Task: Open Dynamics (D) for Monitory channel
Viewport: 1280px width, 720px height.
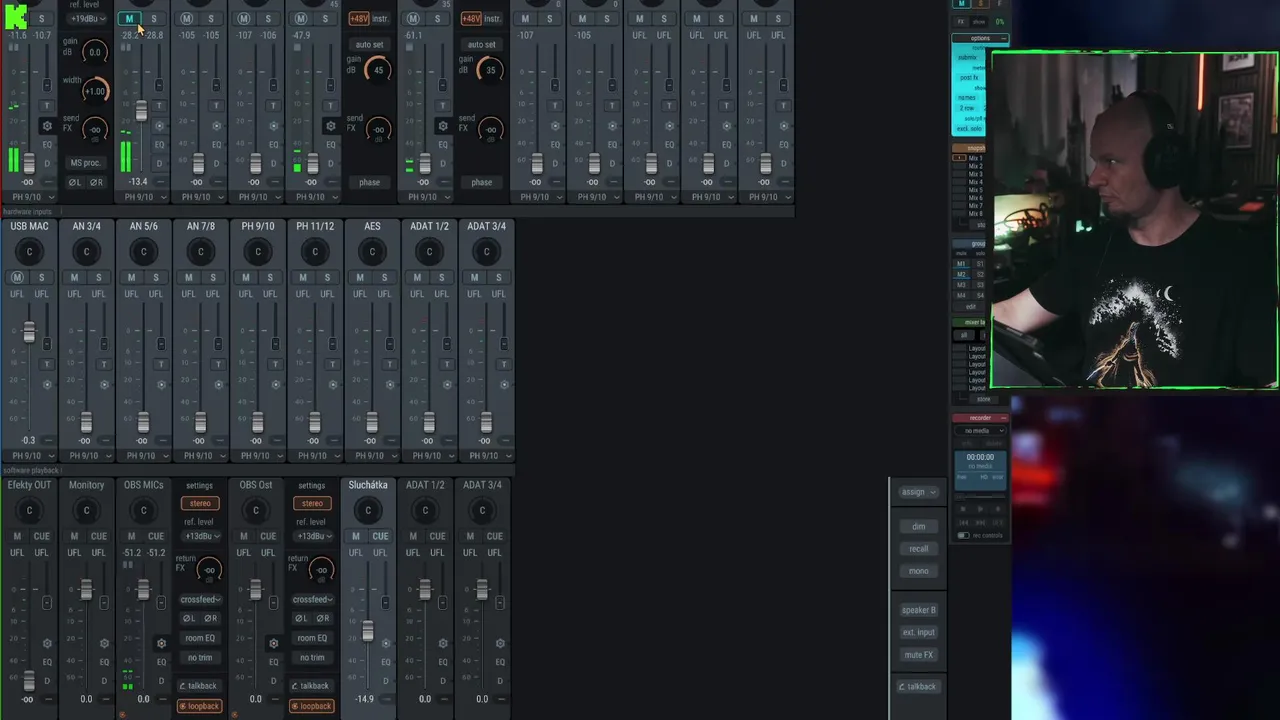Action: [104, 681]
